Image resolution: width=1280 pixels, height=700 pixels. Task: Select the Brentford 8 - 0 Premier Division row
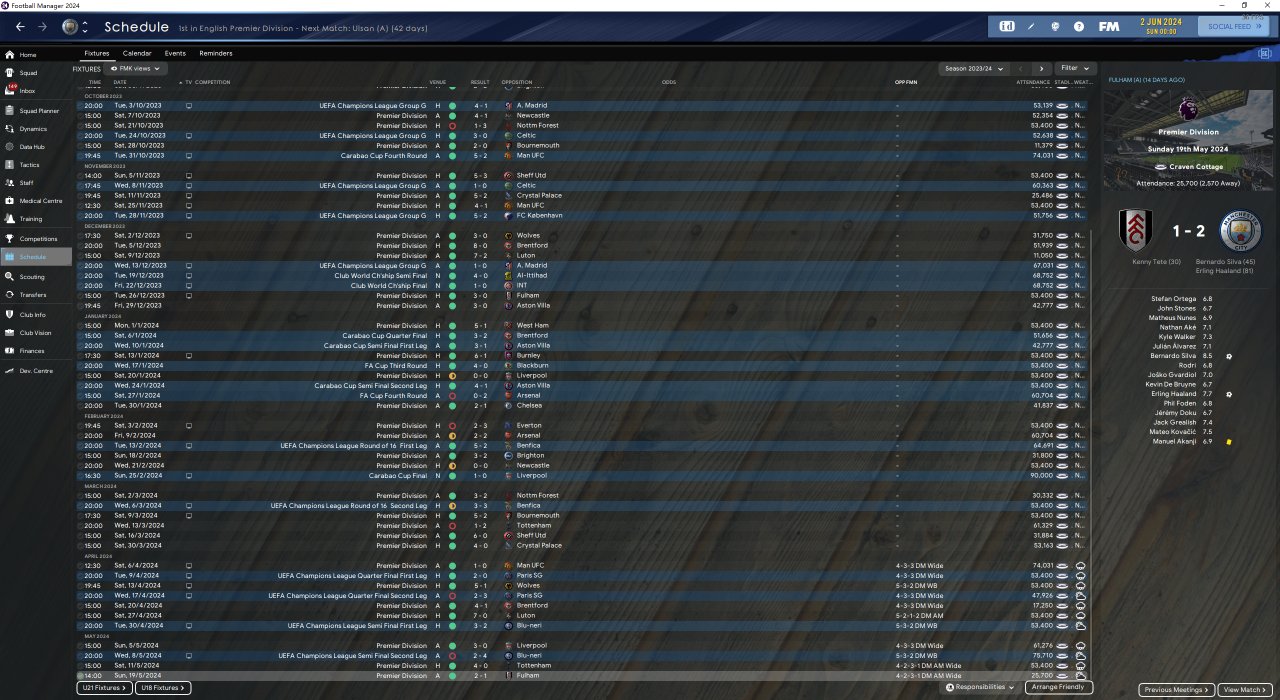[x=586, y=246]
